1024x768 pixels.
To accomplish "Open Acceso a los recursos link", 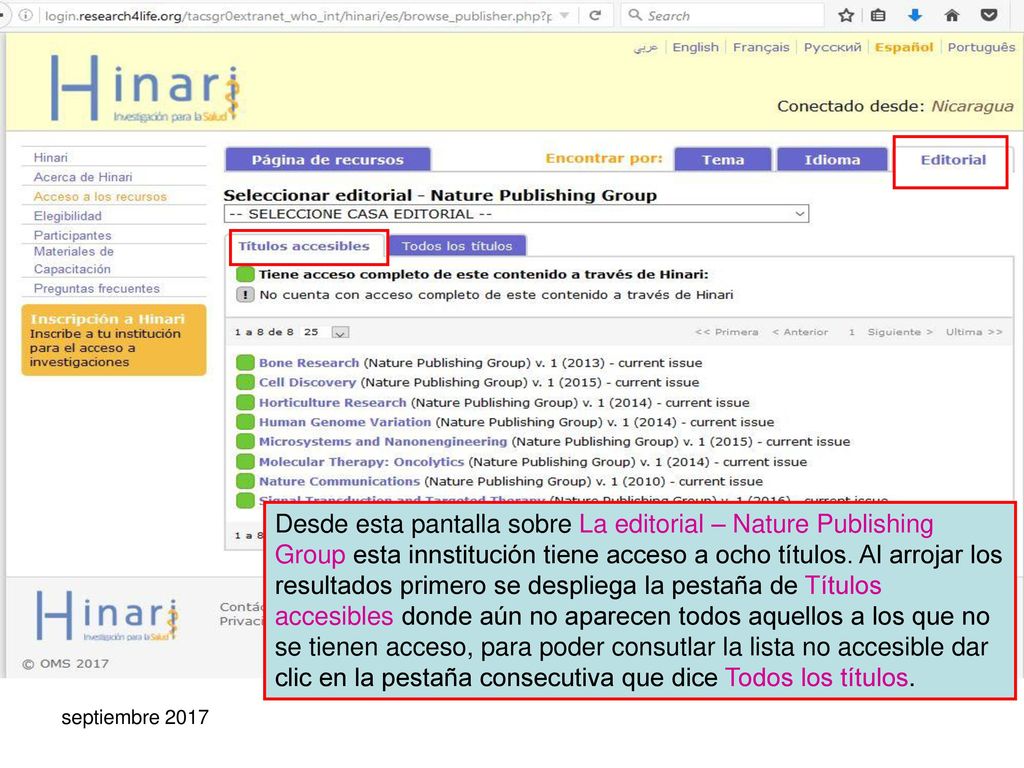I will click(x=100, y=197).
